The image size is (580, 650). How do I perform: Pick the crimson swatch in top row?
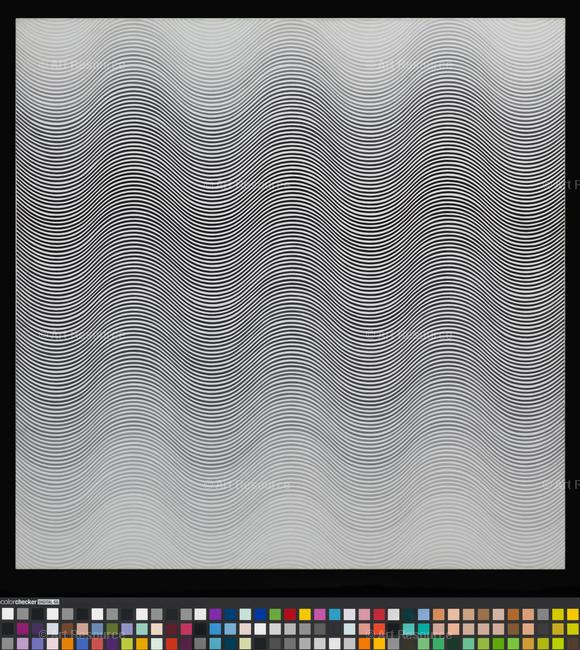point(379,614)
